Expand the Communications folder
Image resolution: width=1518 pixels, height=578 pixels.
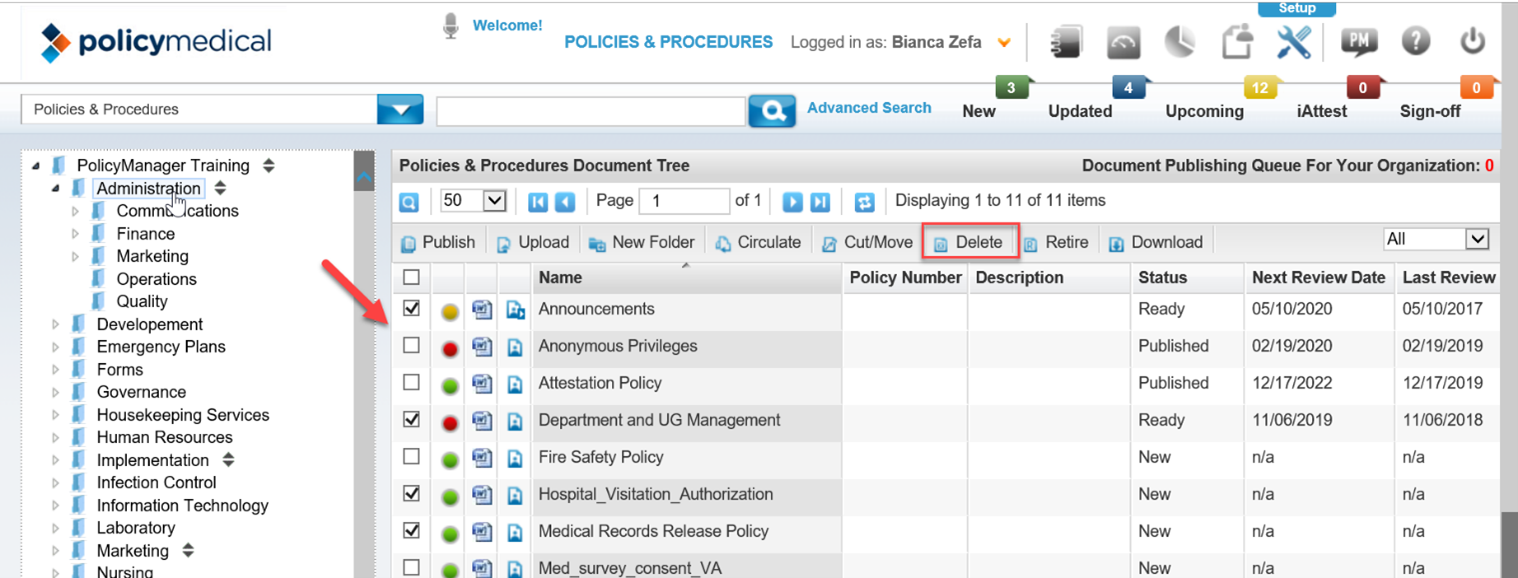tap(76, 211)
